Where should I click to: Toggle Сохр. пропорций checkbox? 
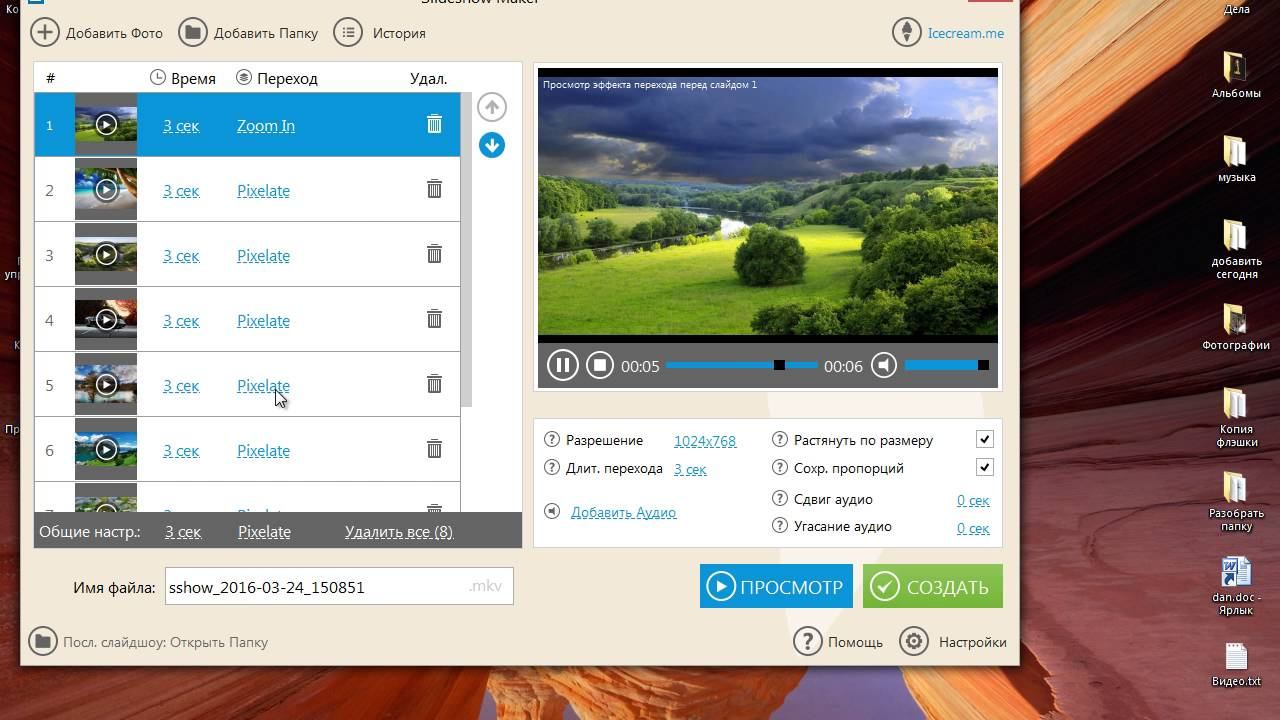985,468
